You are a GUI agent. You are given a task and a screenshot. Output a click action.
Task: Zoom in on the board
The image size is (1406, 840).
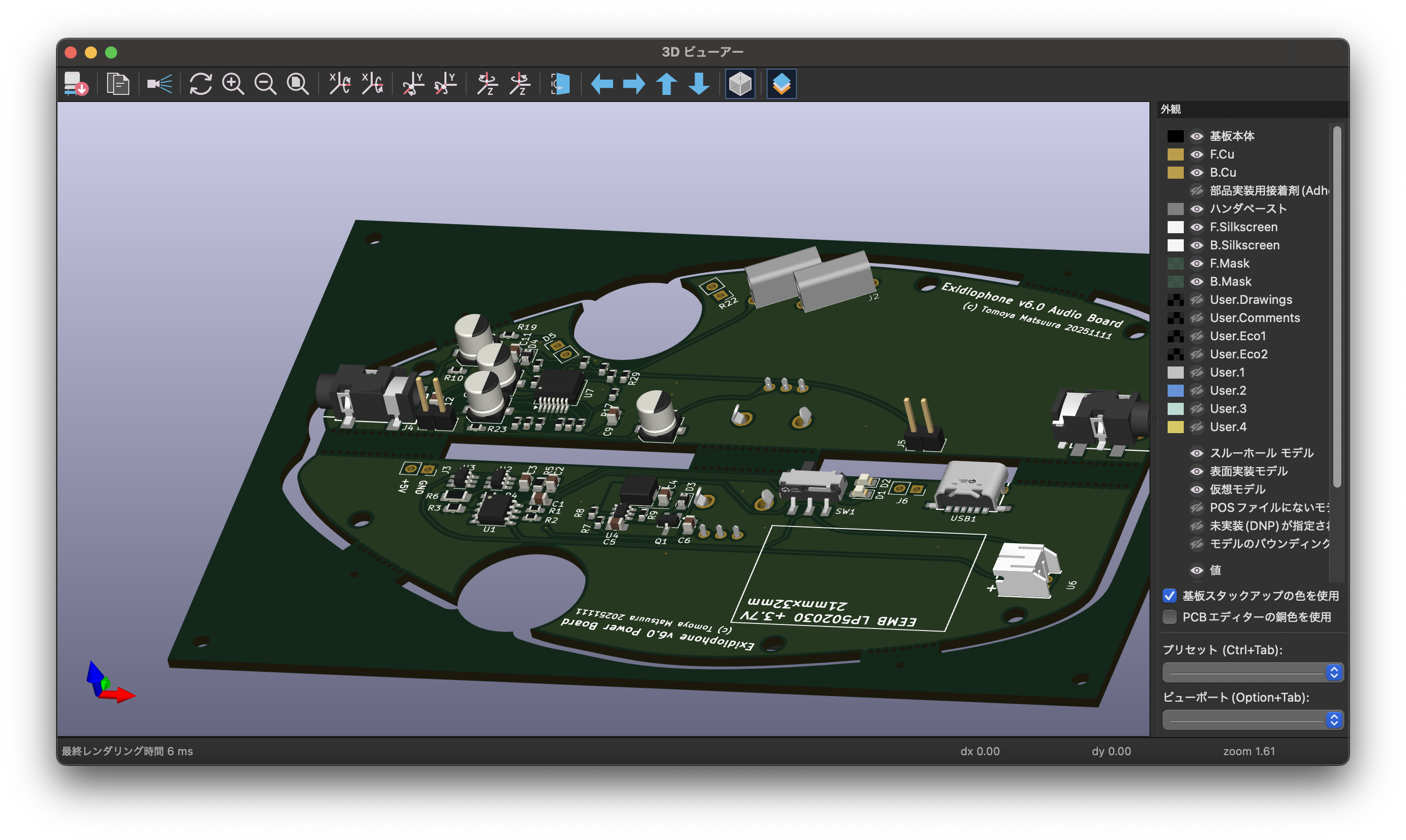(x=233, y=84)
